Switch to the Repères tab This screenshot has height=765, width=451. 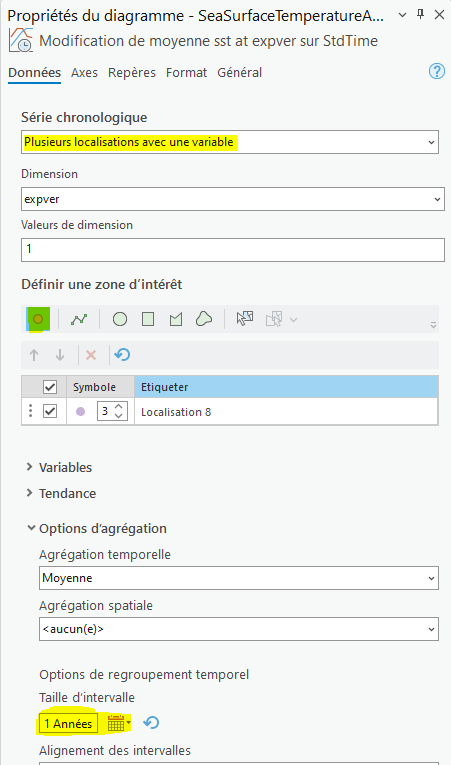pyautogui.click(x=132, y=73)
